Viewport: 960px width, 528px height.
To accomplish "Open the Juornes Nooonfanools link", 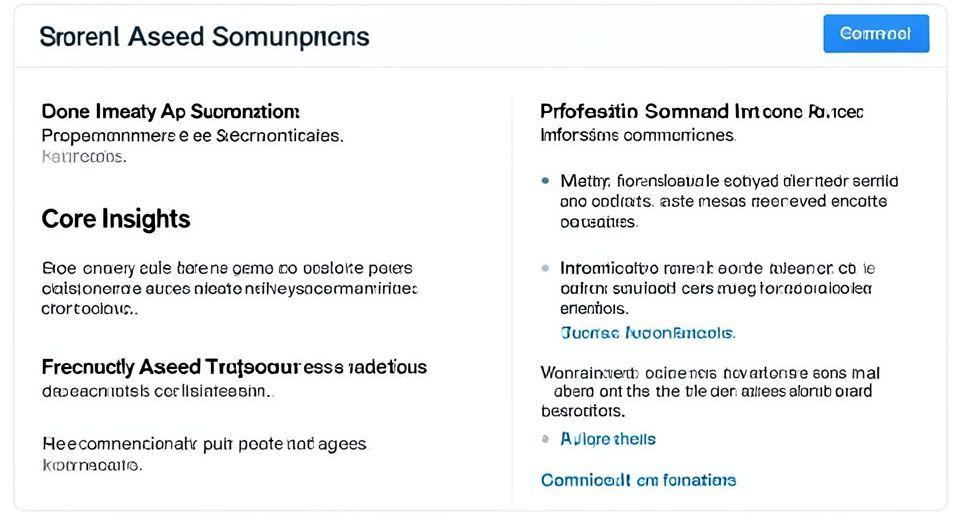I will (648, 332).
